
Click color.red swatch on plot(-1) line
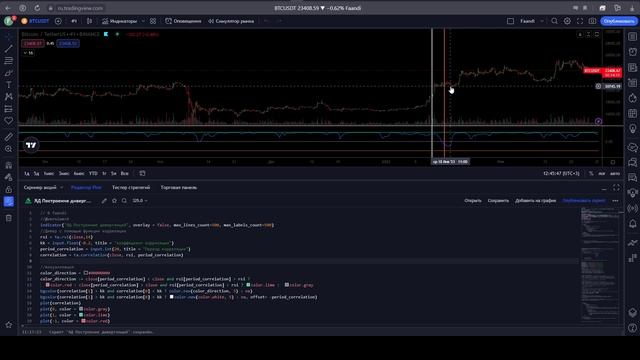83,321
